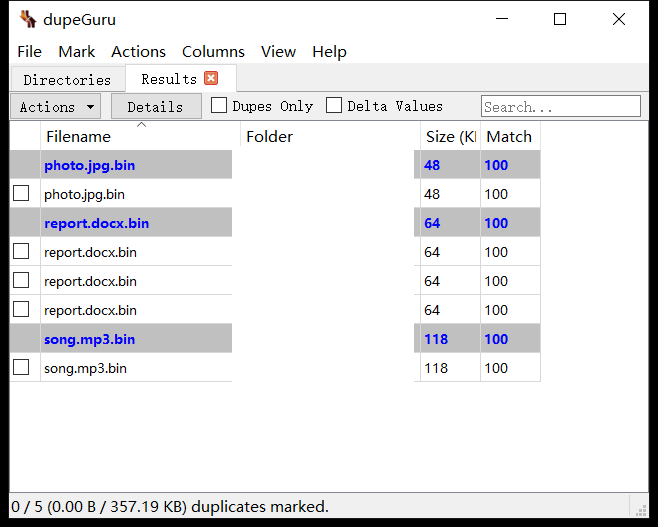This screenshot has width=658, height=527.
Task: Enable the Delta Values checkbox
Action: (334, 105)
